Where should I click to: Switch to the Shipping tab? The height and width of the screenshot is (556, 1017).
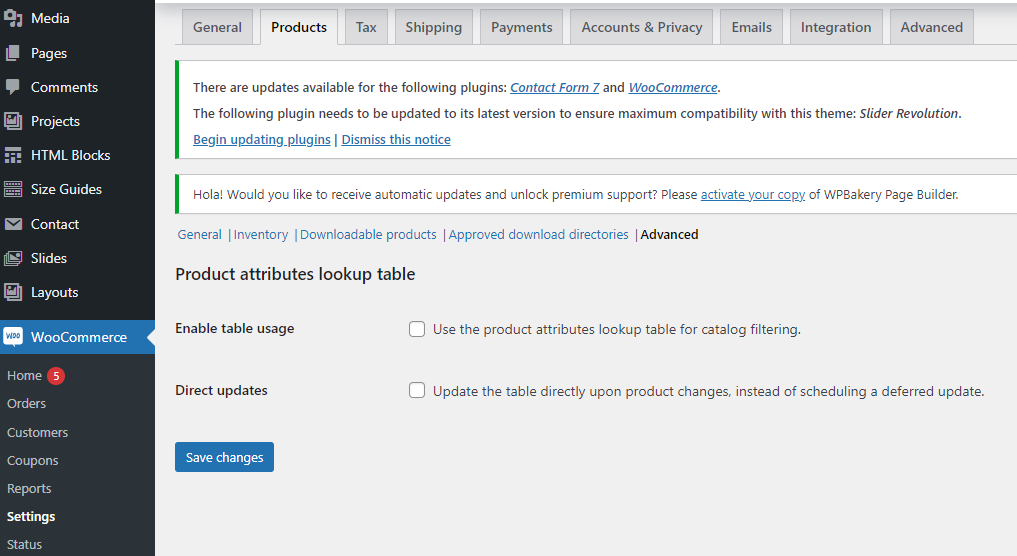pyautogui.click(x=433, y=27)
